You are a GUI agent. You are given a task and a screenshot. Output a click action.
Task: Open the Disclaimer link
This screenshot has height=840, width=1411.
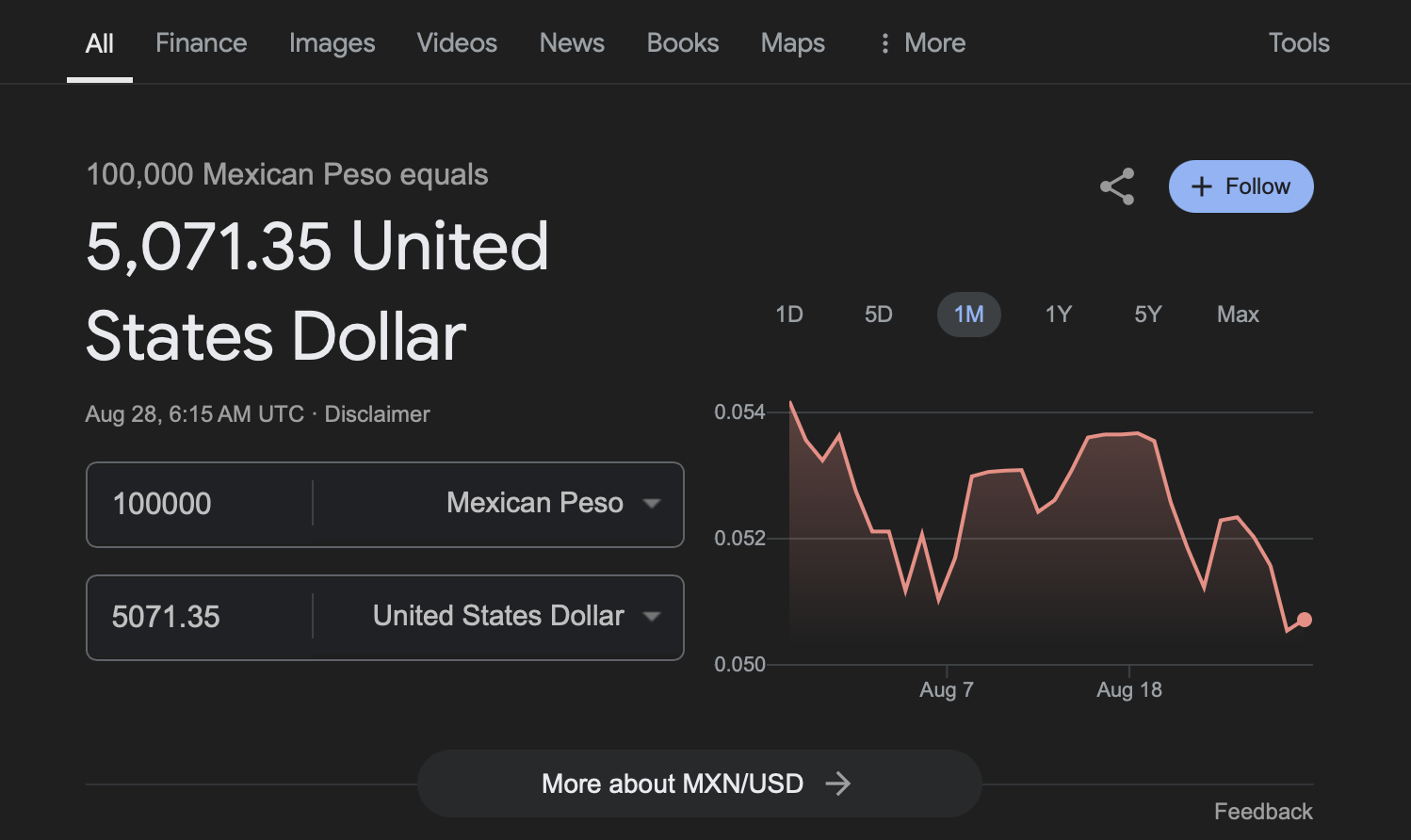[377, 414]
